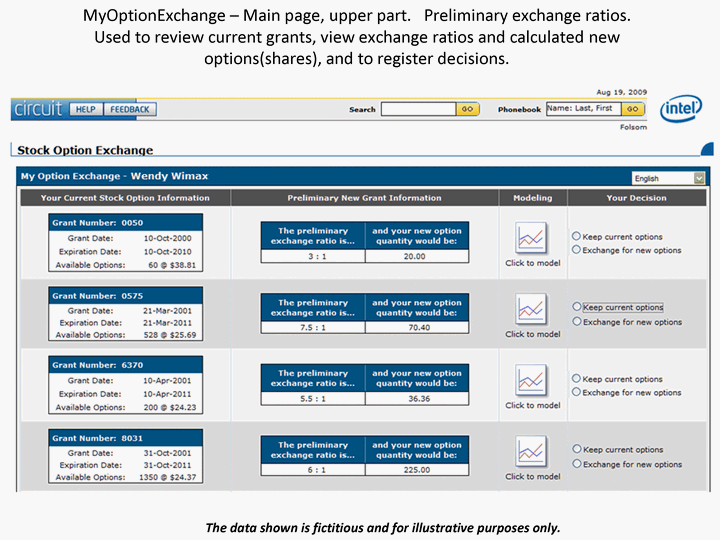Select Keep current options for grant 6370
The height and width of the screenshot is (540, 720).
577,379
